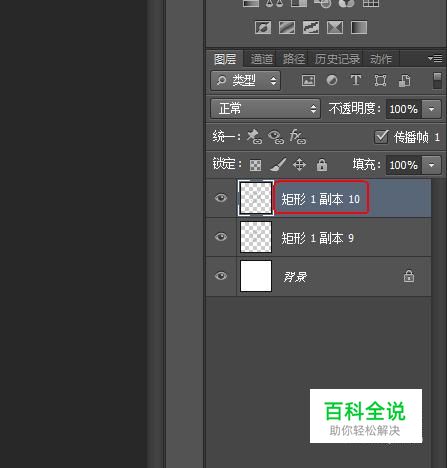
Task: Add a Color Balance adjustment (scales icon)
Action: click(x=274, y=3)
